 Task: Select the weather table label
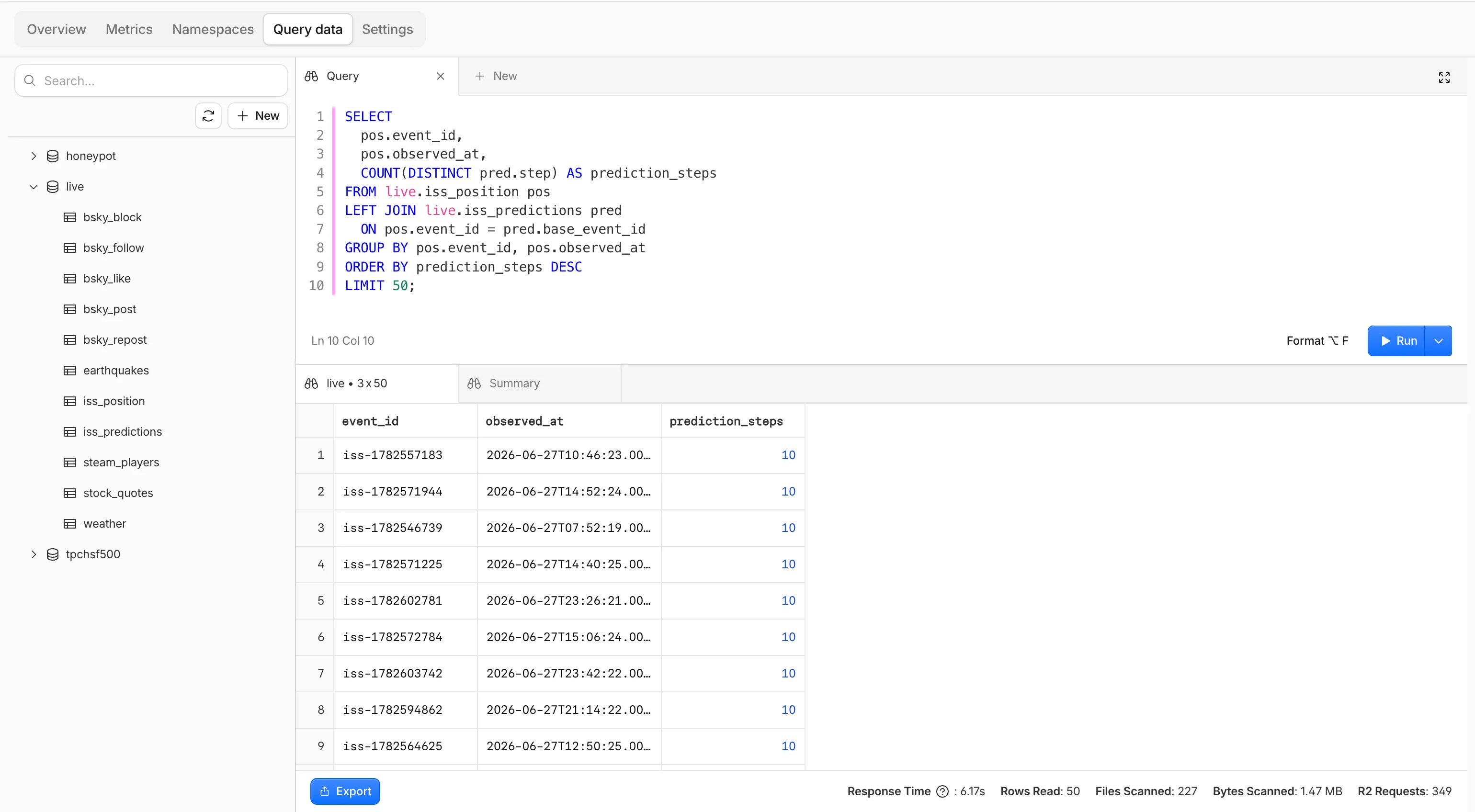click(105, 523)
